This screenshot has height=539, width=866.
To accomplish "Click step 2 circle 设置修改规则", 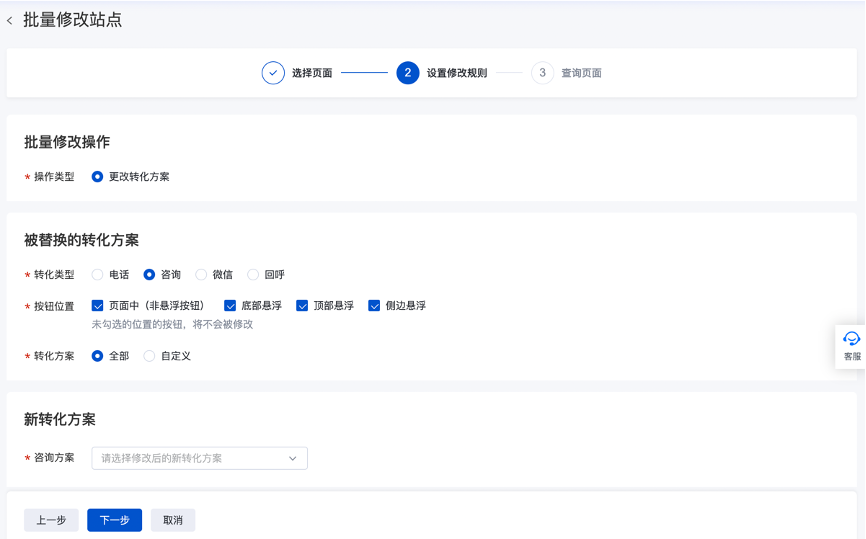I will click(x=407, y=73).
